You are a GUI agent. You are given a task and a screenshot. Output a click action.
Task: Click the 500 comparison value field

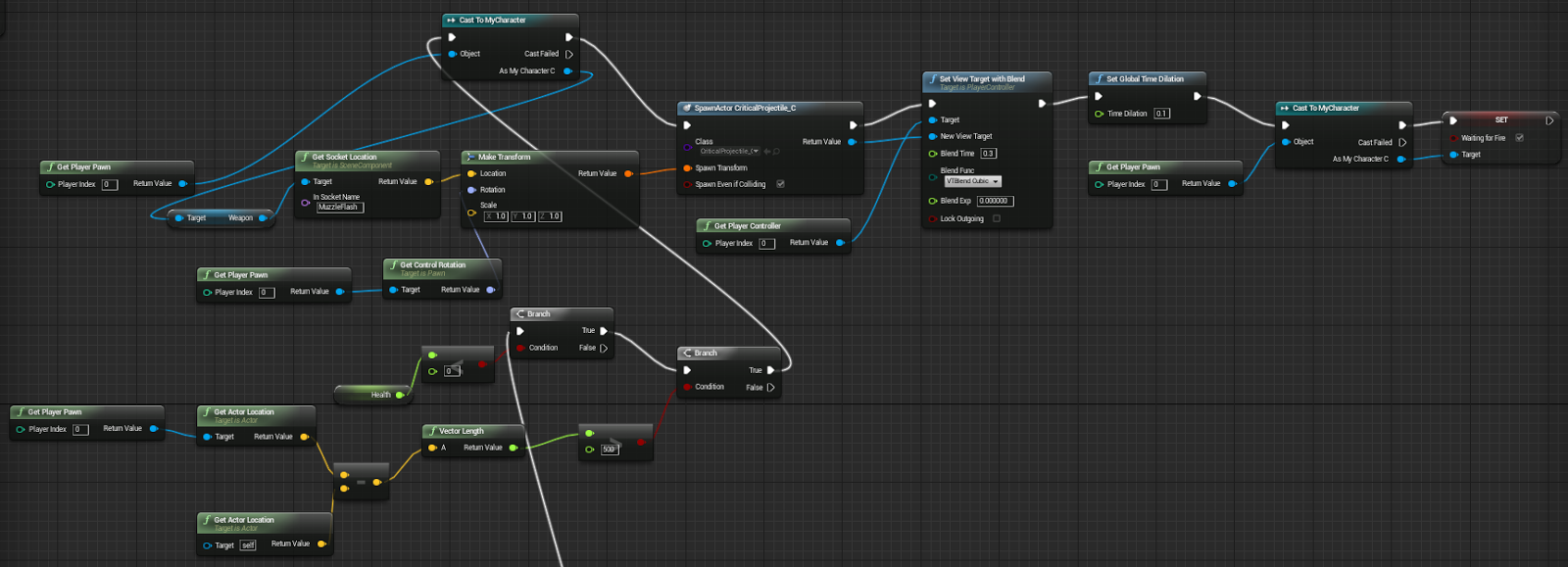[x=610, y=449]
